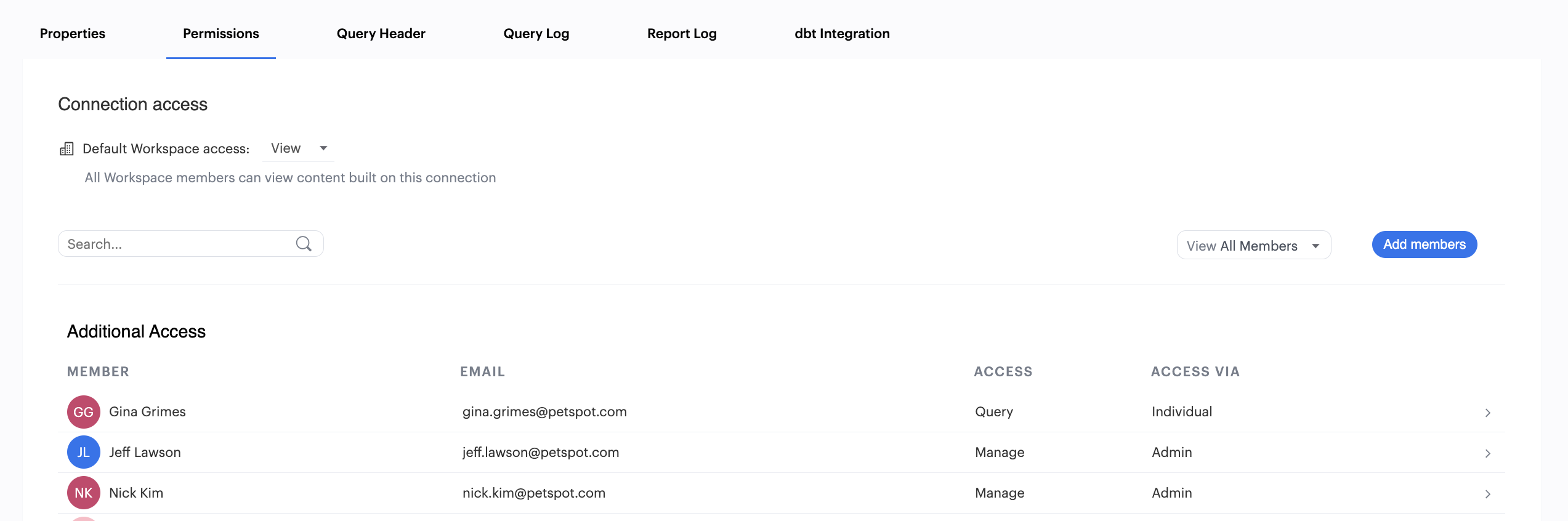
Task: Switch to the Properties tab
Action: 73,33
